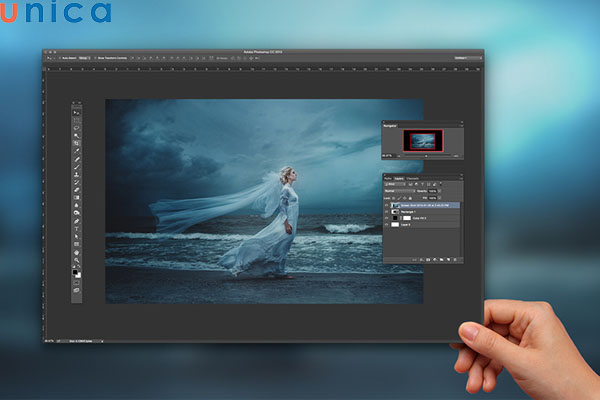Viewport: 600px width, 400px height.
Task: Select the Healing Brush tool
Action: [x=77, y=159]
